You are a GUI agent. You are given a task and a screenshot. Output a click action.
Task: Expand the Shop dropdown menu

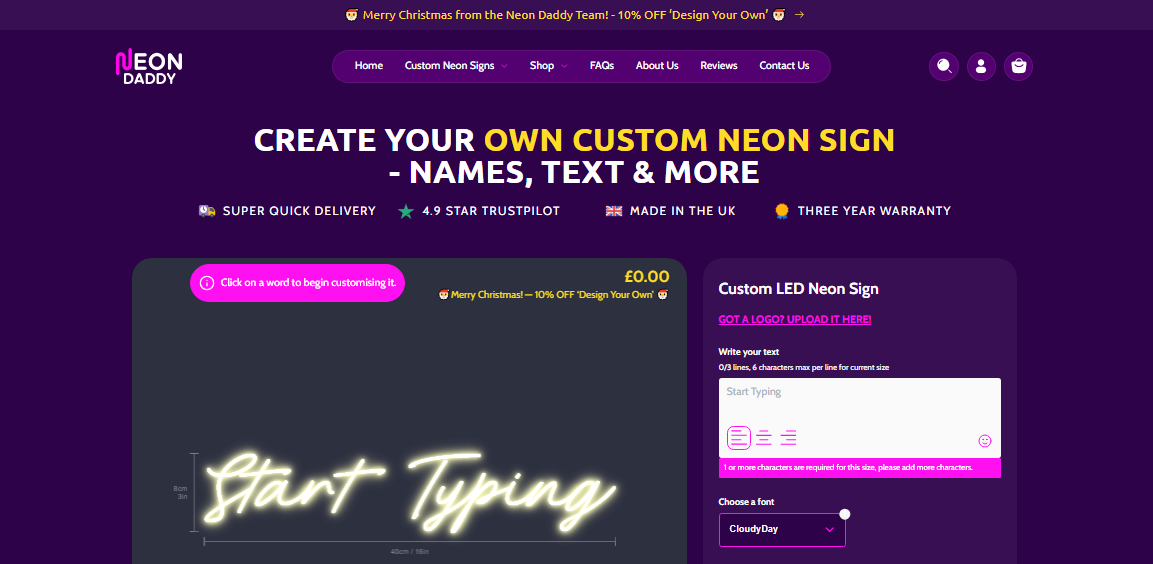(549, 65)
